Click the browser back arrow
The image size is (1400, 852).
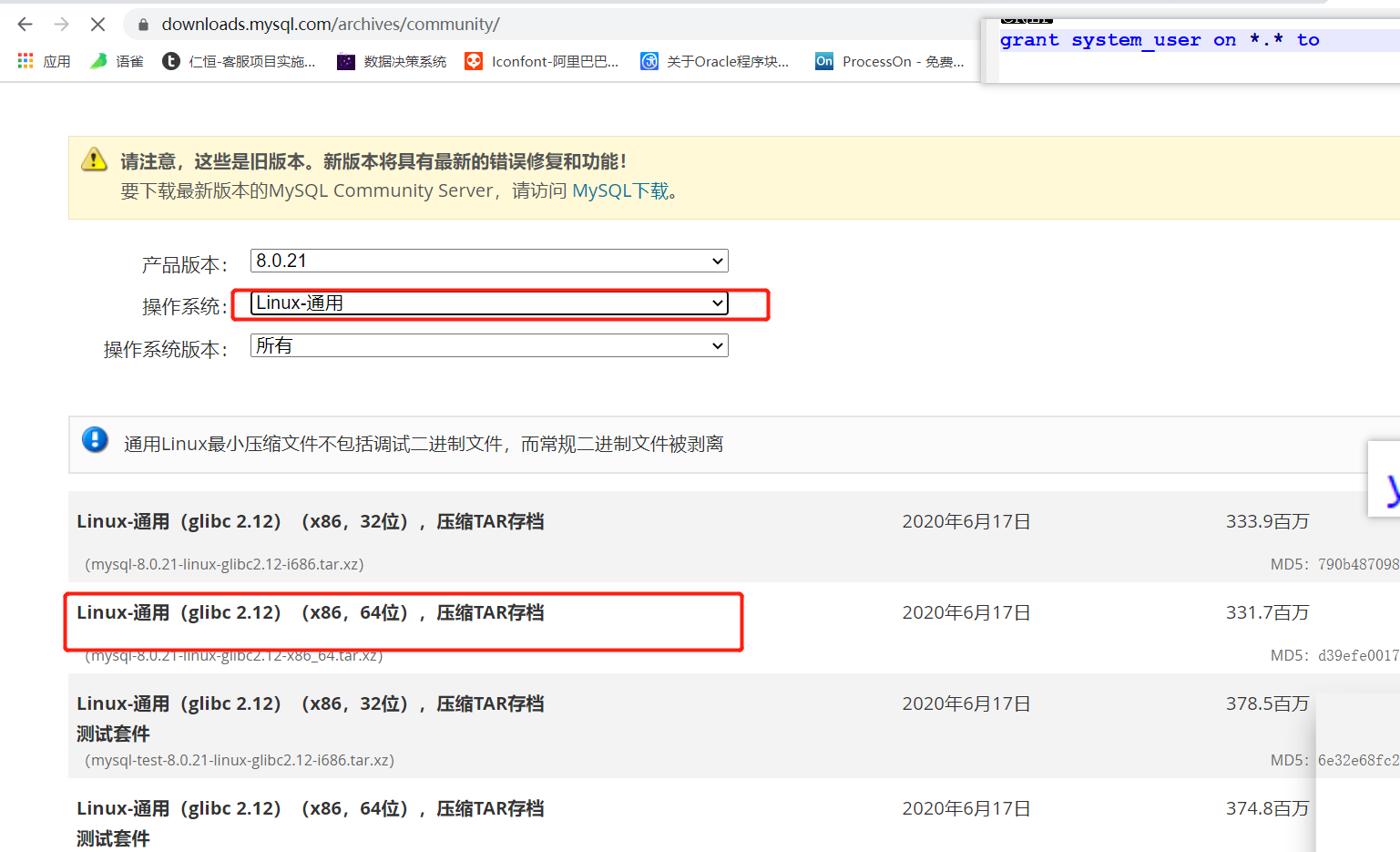click(x=25, y=25)
